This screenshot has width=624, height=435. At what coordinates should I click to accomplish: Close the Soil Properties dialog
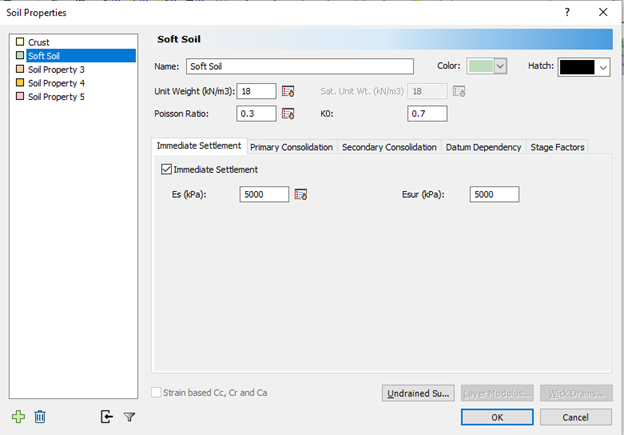[x=603, y=12]
